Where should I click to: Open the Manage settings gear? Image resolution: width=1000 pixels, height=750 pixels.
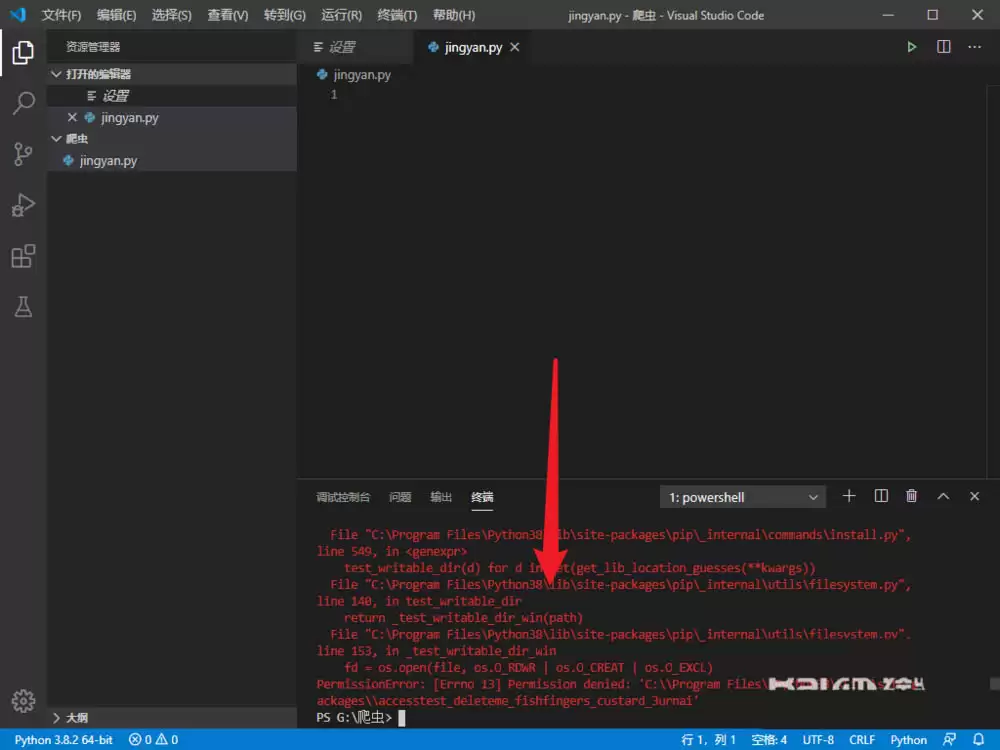click(x=23, y=701)
